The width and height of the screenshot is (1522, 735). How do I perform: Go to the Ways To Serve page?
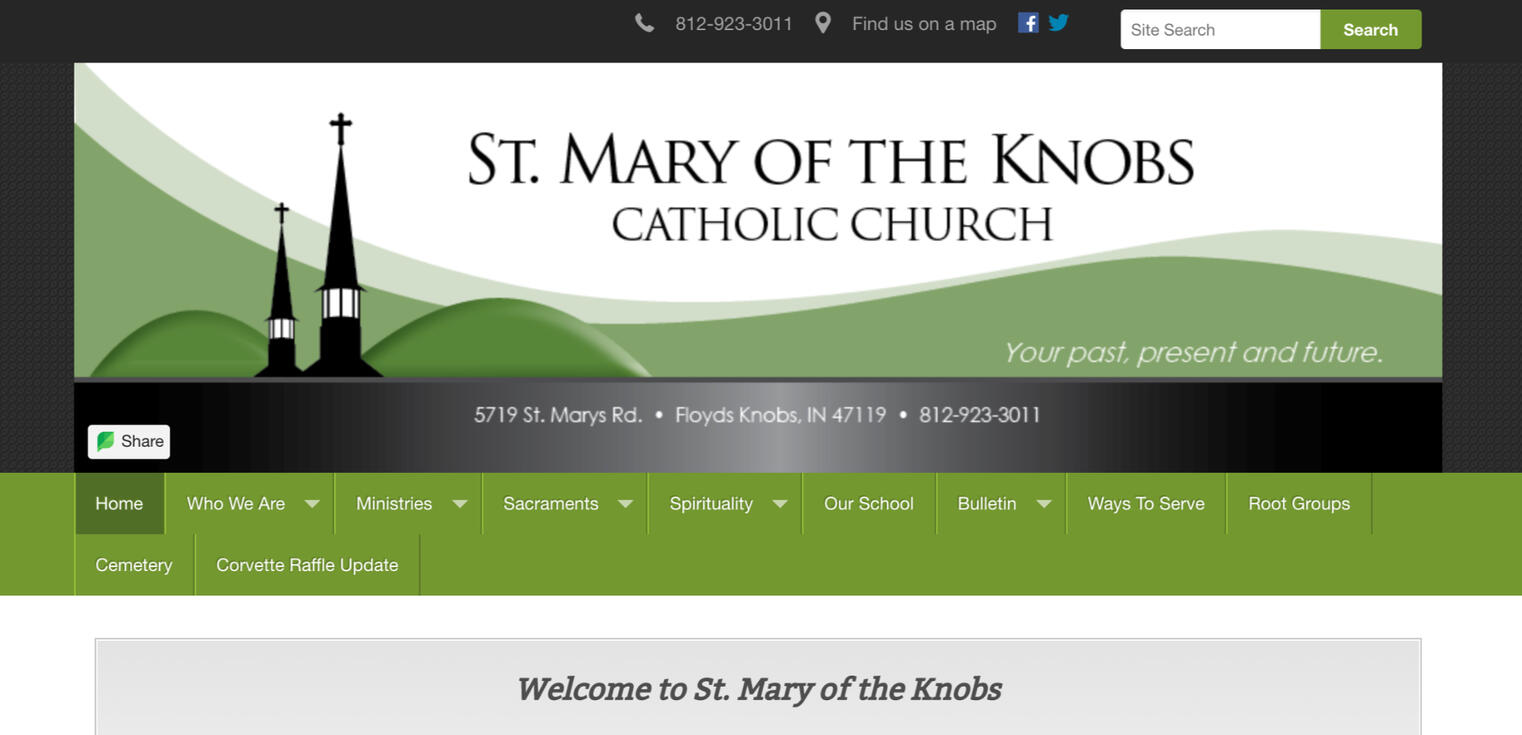(1146, 503)
